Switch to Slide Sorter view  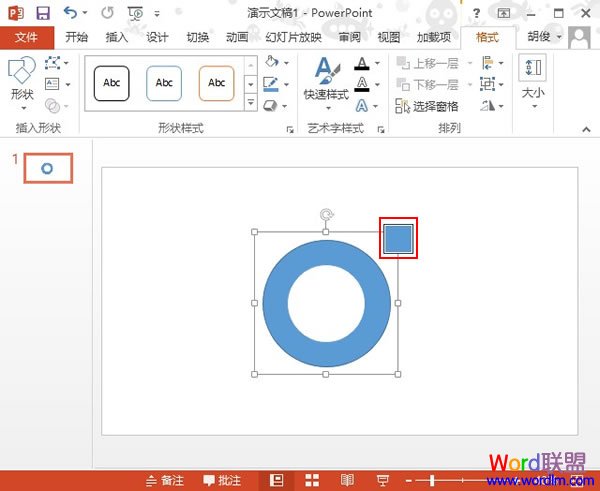tap(312, 480)
